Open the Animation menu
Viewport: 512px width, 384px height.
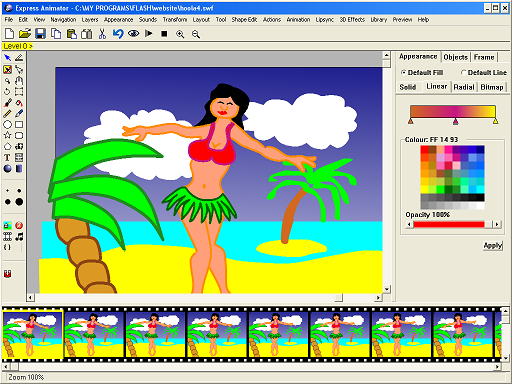pyautogui.click(x=298, y=20)
